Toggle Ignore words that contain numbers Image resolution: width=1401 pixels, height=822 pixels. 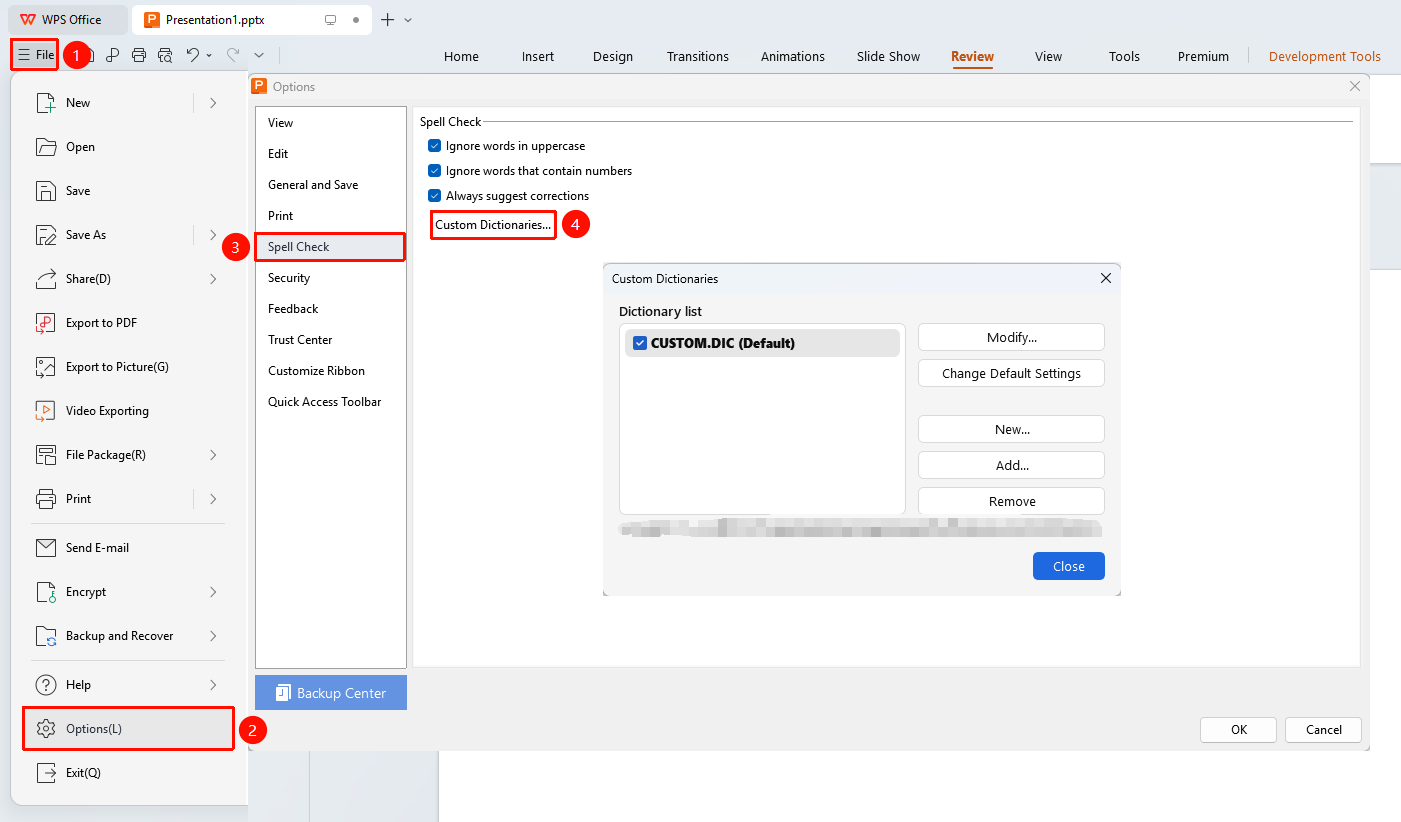pos(434,171)
